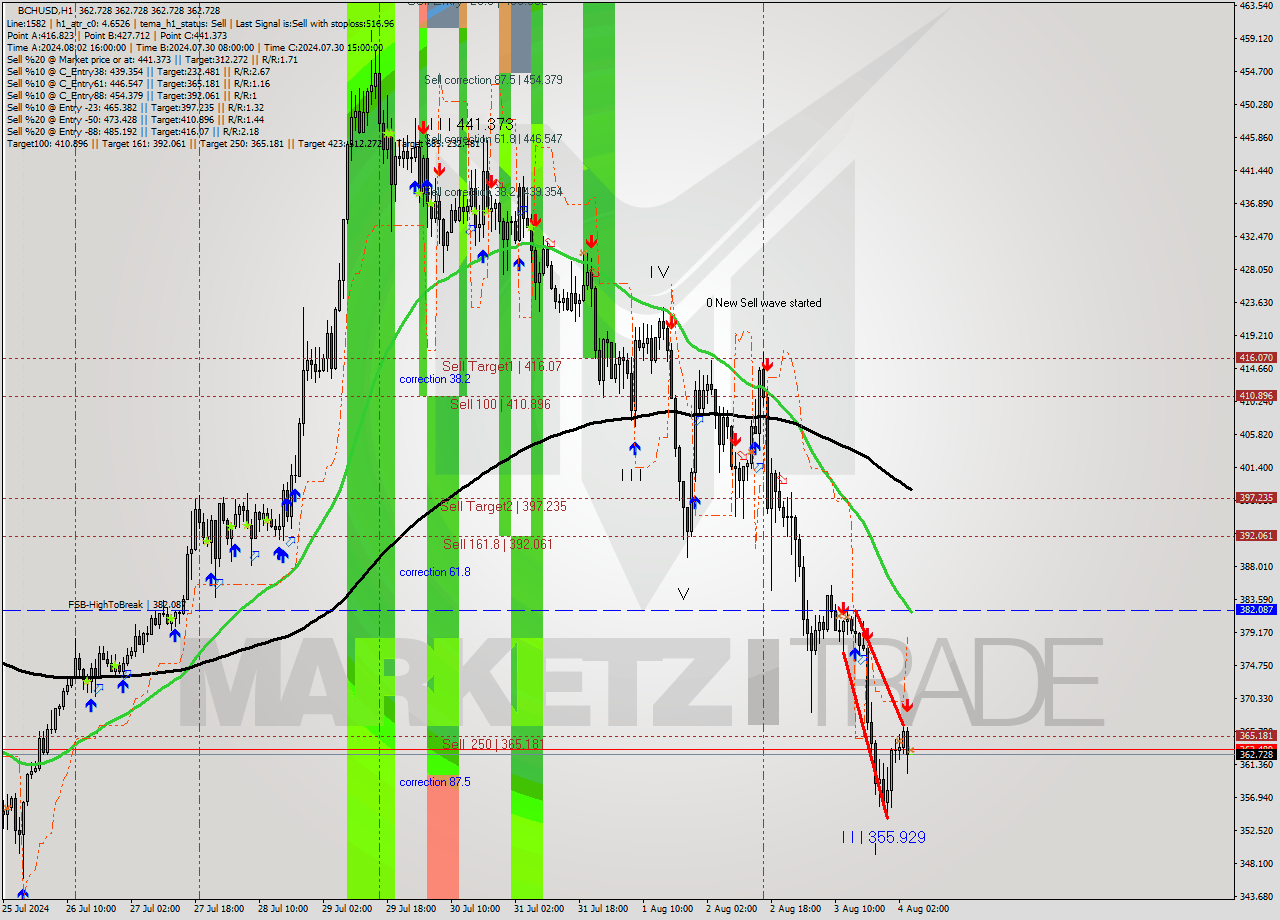Image resolution: width=1280 pixels, height=920 pixels.
Task: Click the 428.050 price axis value
Action: pyautogui.click(x=1255, y=270)
